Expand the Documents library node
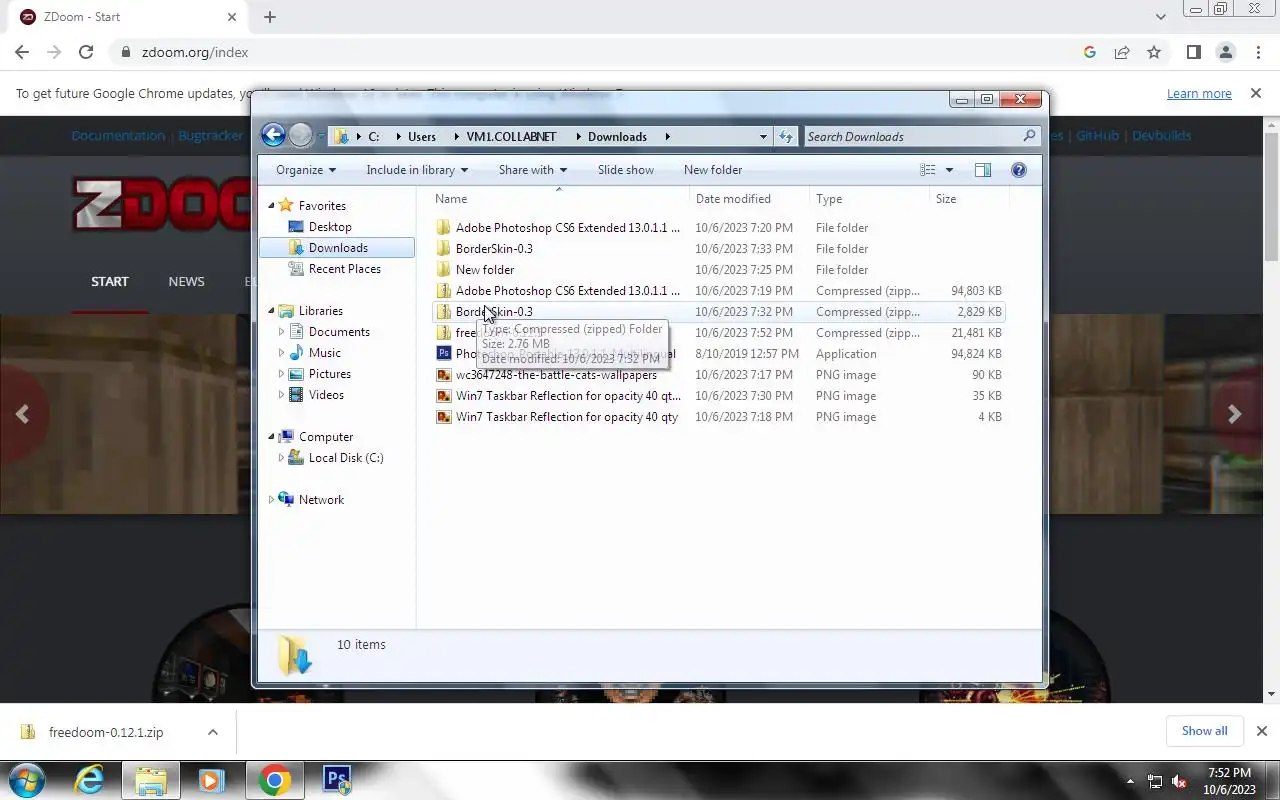This screenshot has width=1280, height=800. [281, 332]
